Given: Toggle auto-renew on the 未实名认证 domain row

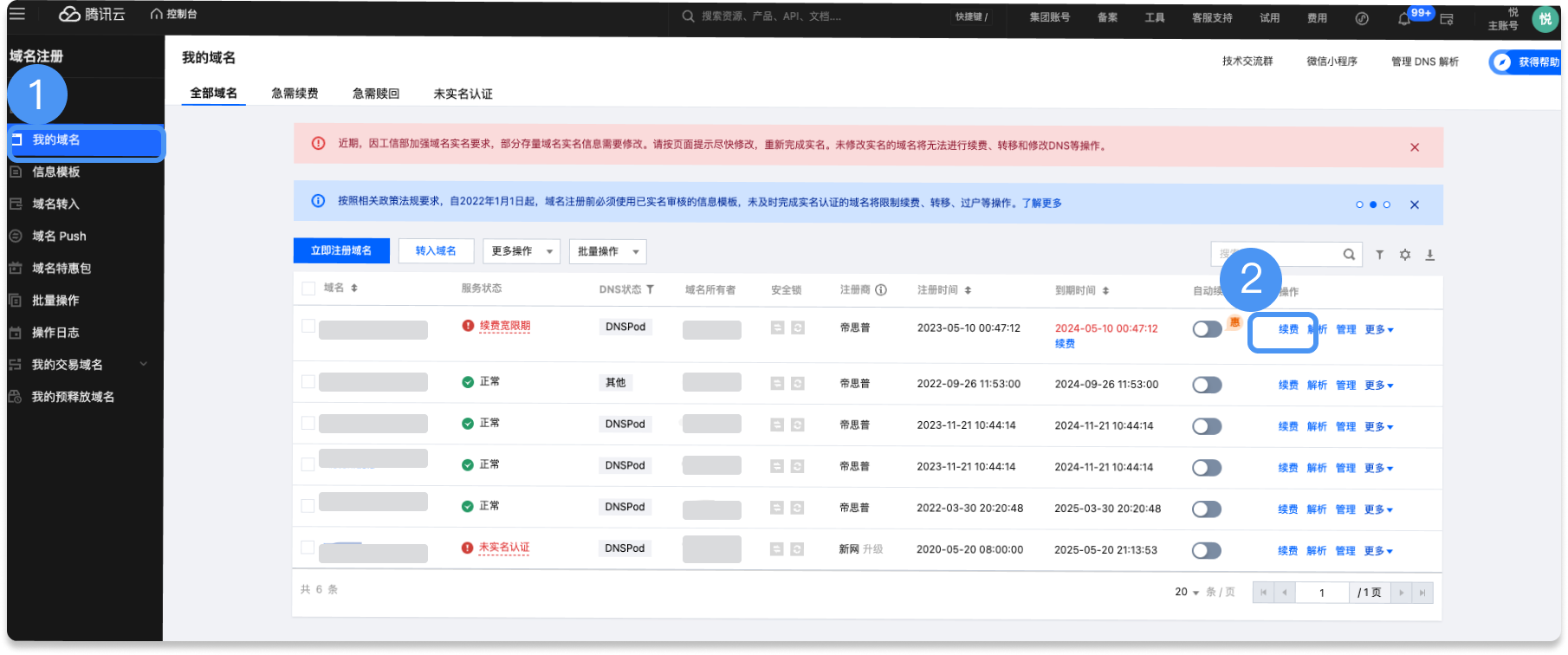Looking at the screenshot, I should pos(1207,551).
